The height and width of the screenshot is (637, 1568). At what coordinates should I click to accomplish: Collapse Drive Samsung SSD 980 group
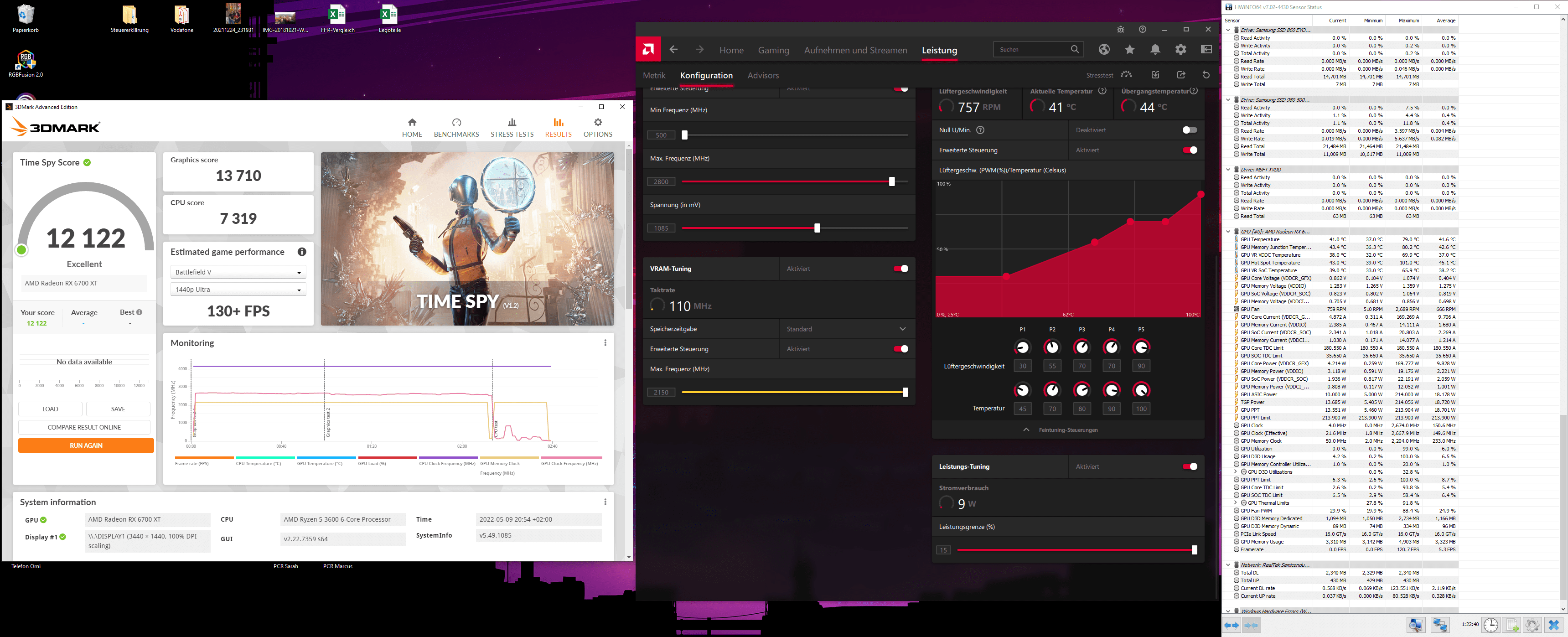coord(1228,100)
